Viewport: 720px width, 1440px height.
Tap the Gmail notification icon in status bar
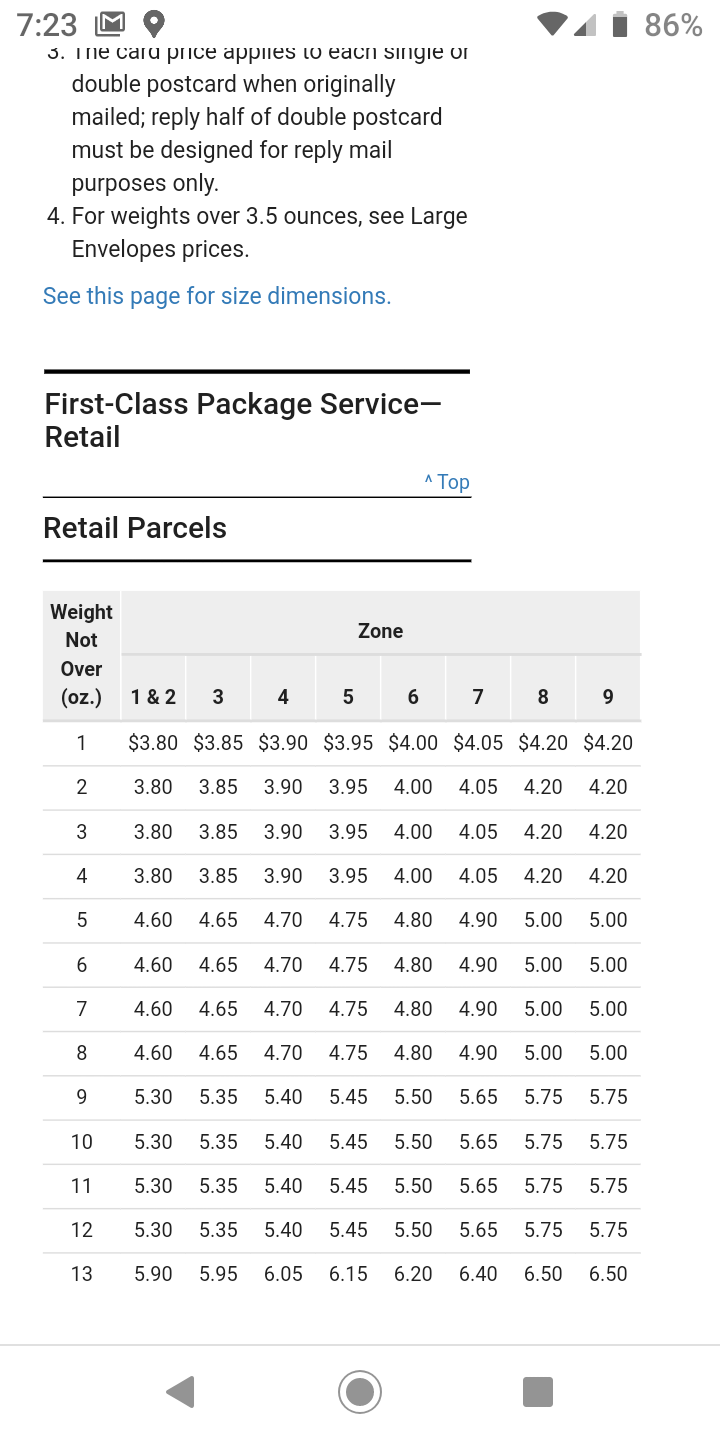(x=109, y=24)
